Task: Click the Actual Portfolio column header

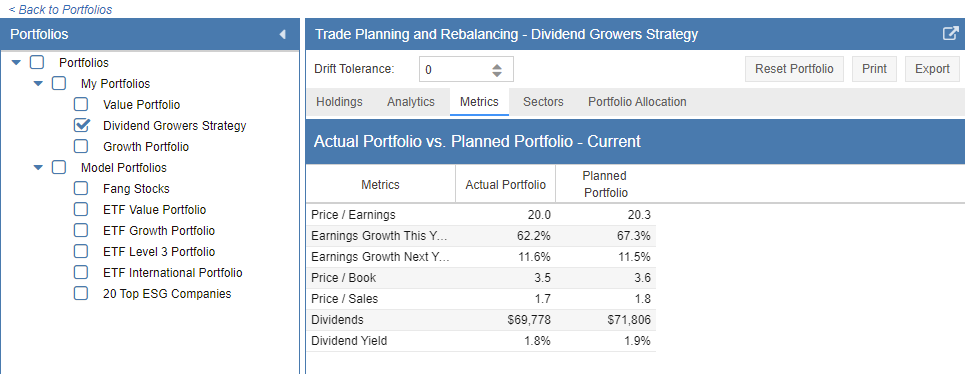Action: [x=505, y=185]
